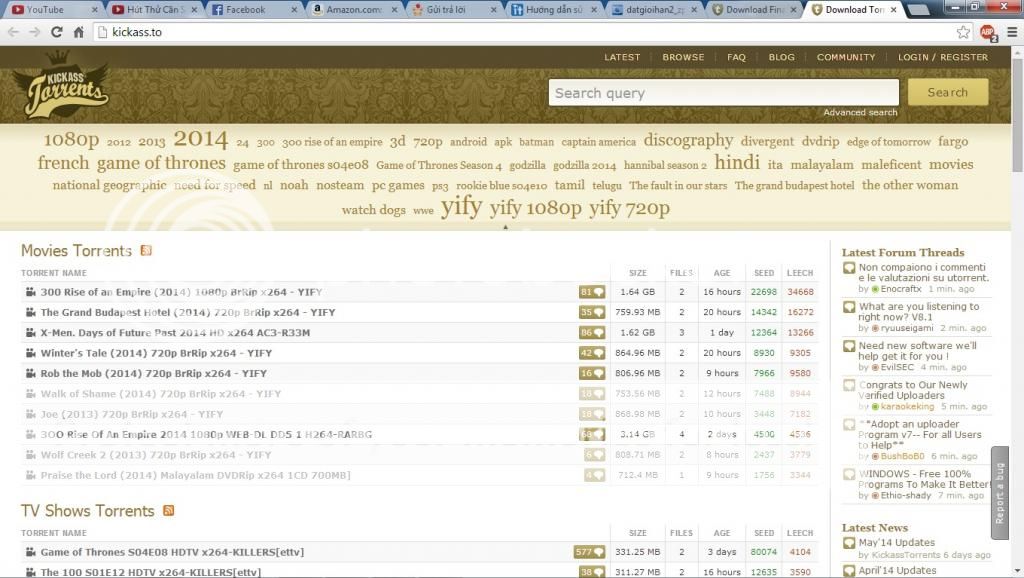This screenshot has width=1024, height=578.
Task: Open comments for The Grand Budapest Hotel
Action: 592,312
